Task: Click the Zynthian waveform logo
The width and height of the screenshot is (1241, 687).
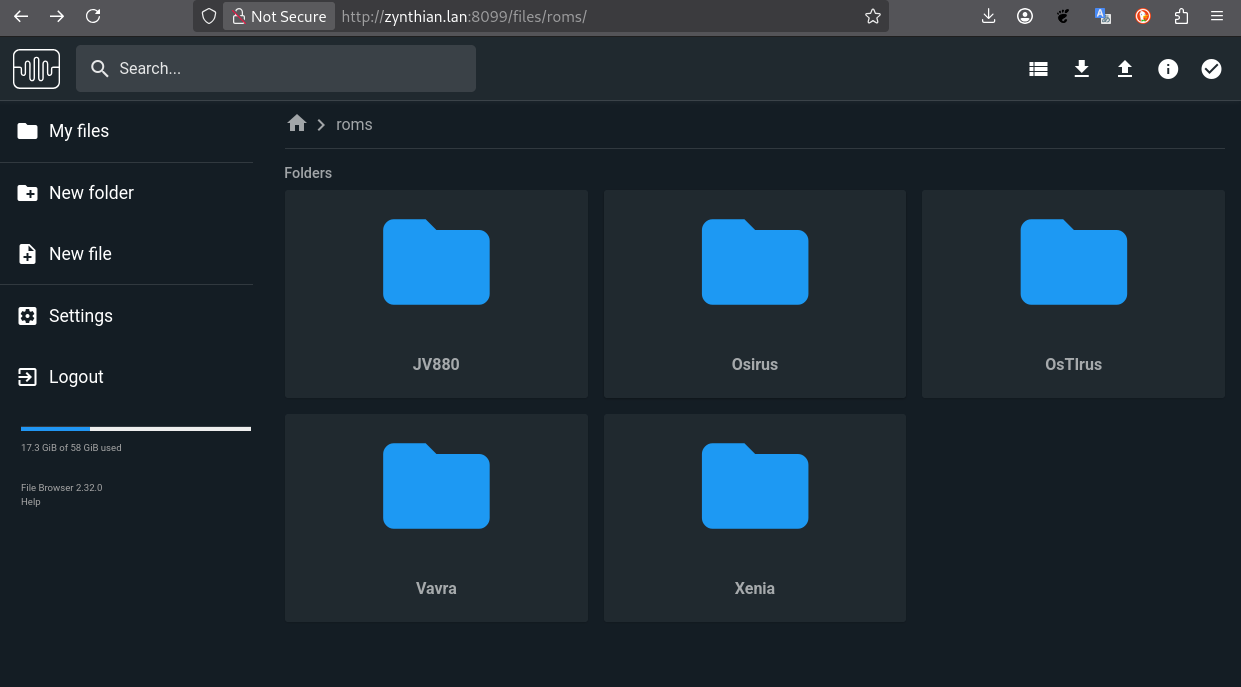Action: (x=37, y=69)
